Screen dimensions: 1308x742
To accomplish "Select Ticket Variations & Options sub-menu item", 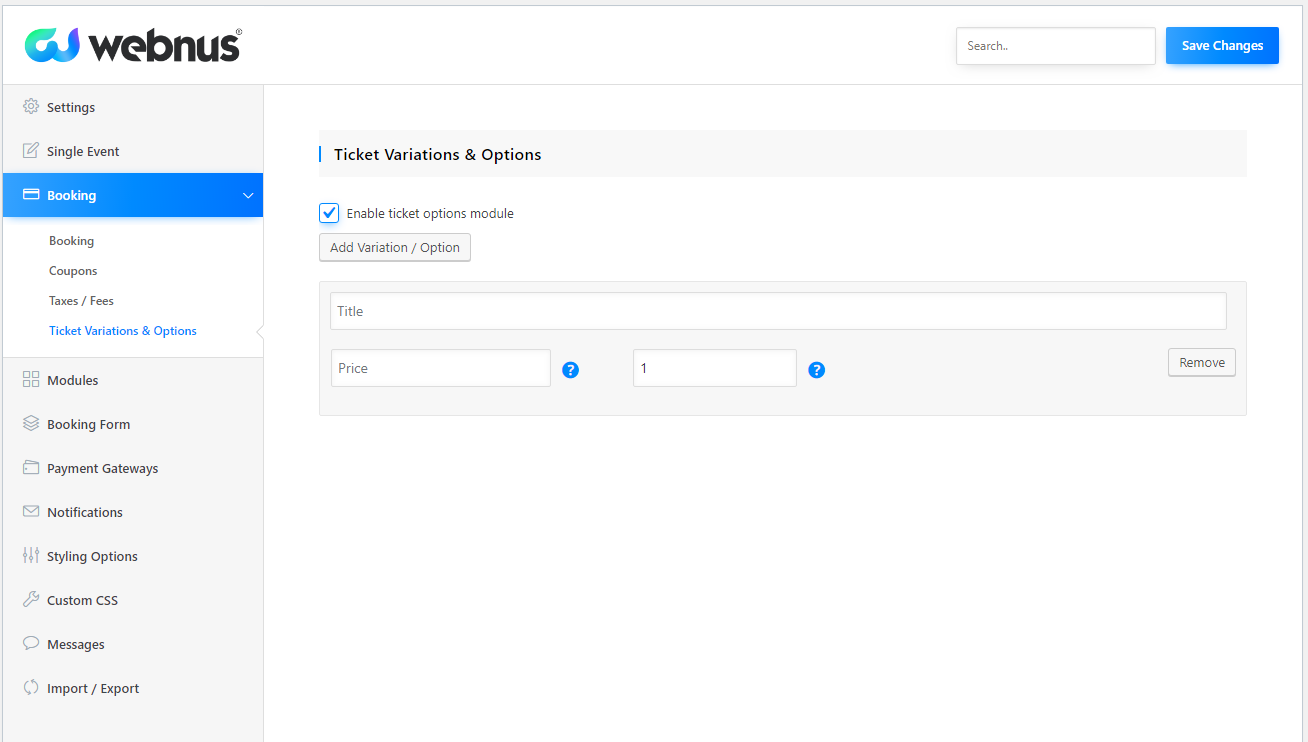I will tap(123, 331).
